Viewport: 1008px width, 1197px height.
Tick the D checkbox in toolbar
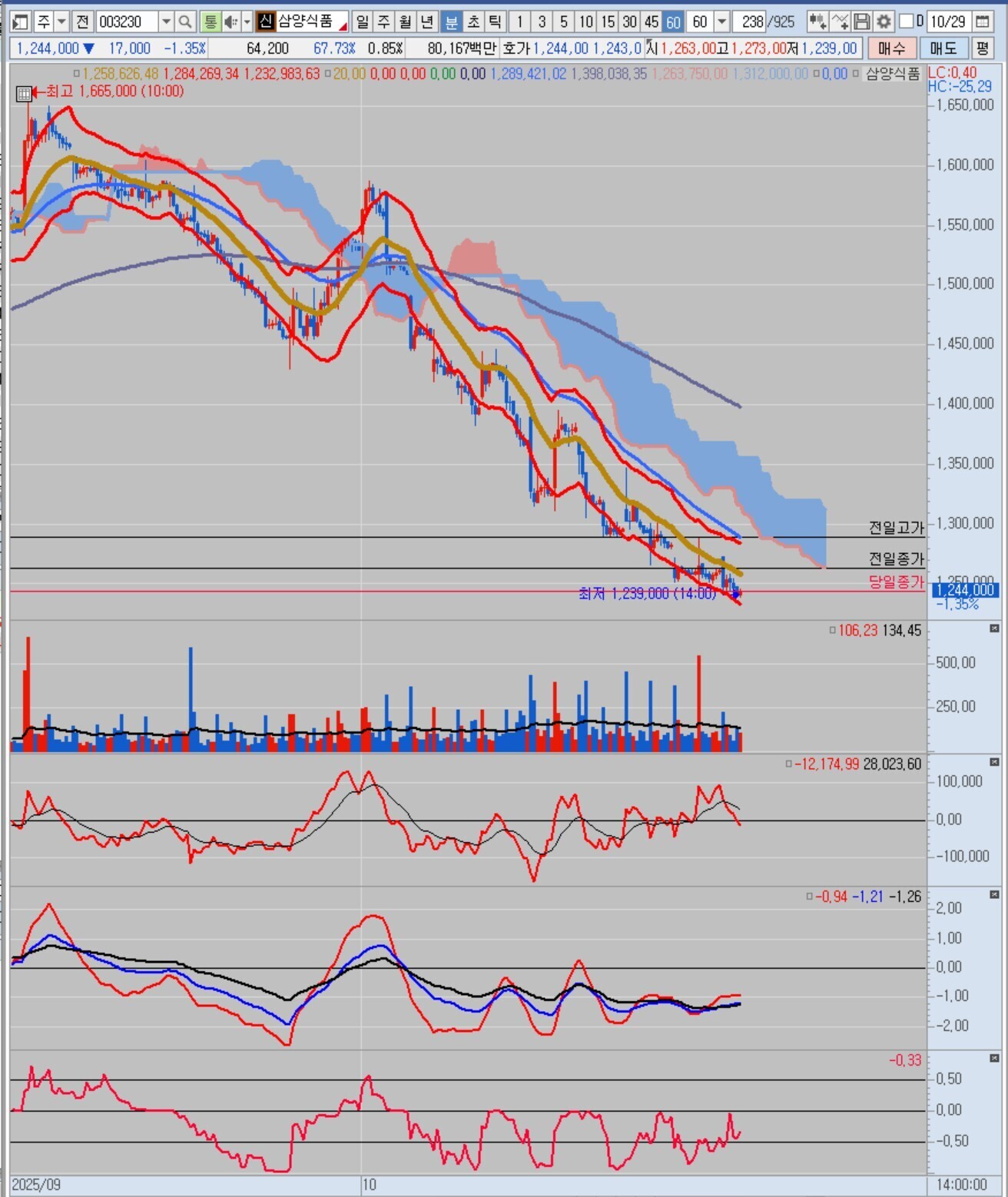[906, 22]
